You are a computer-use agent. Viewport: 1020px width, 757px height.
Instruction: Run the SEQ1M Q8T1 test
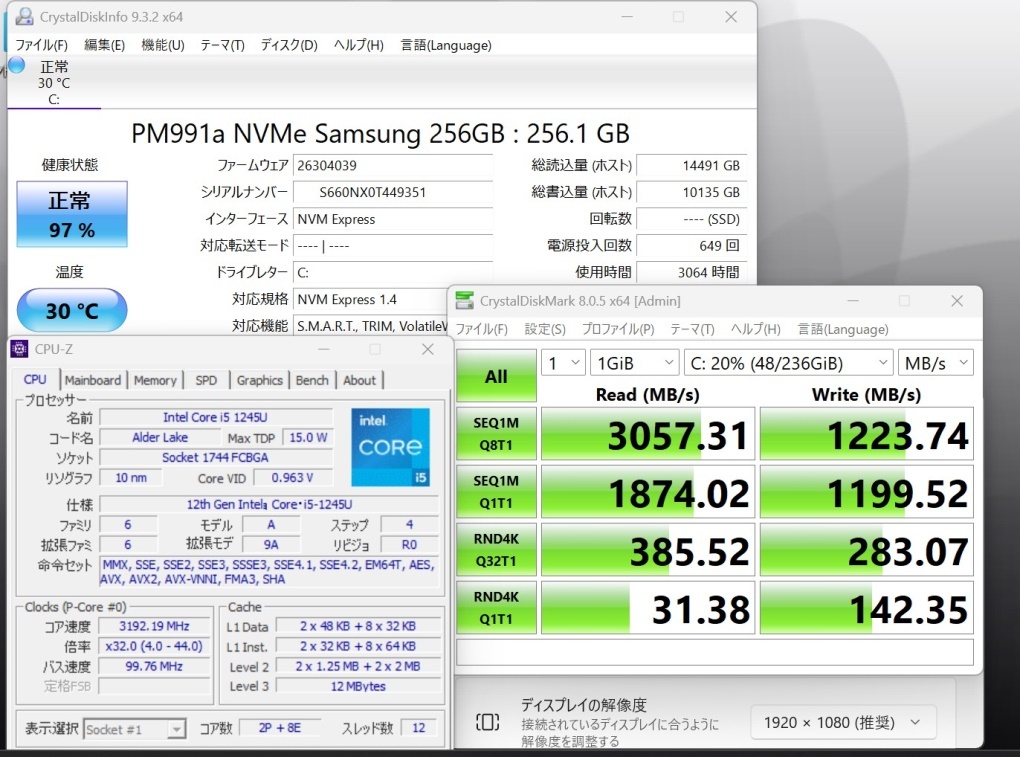pos(496,434)
